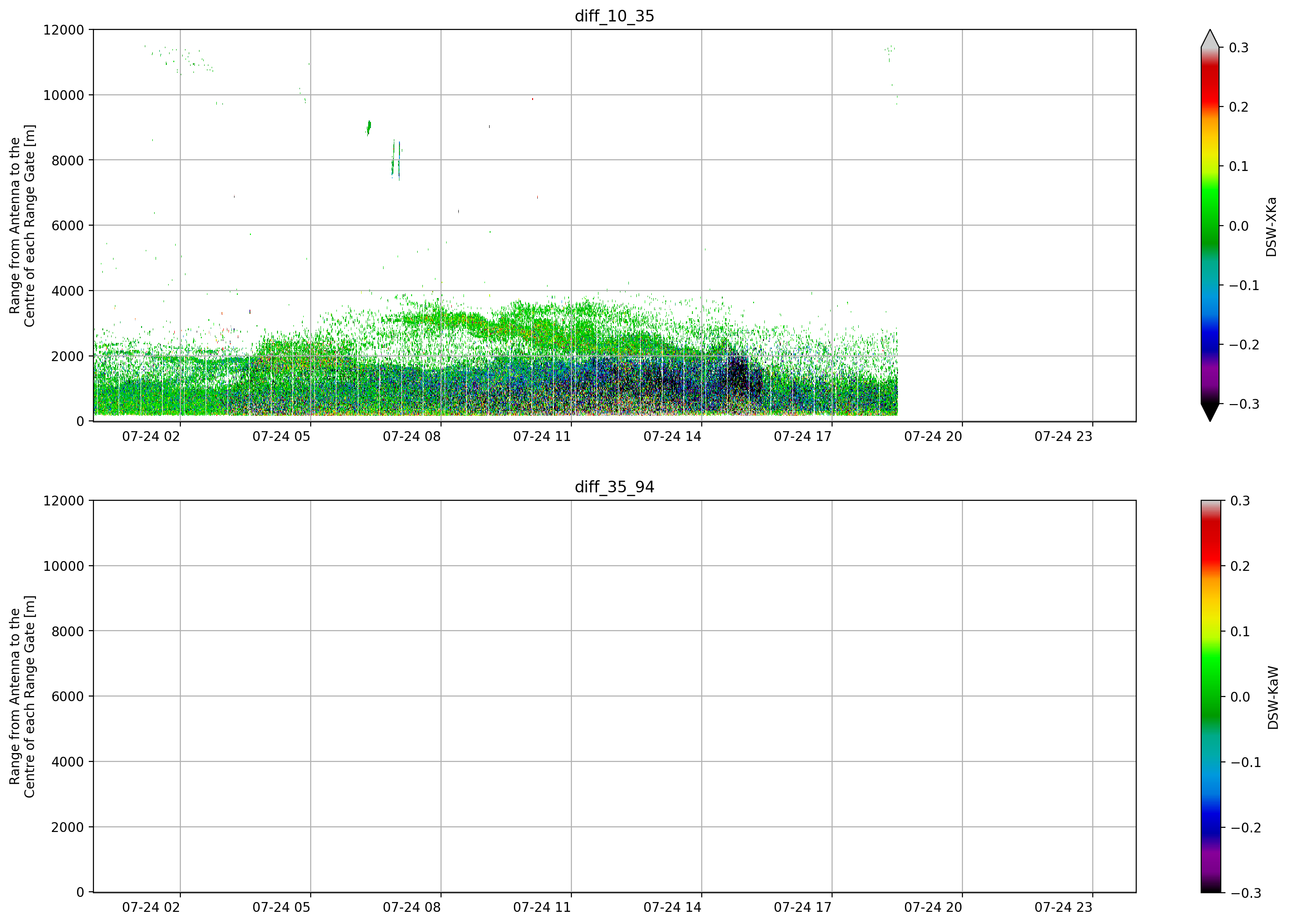Click the diff_10_35 plot title
This screenshot has height=924, width=1289.
point(614,16)
